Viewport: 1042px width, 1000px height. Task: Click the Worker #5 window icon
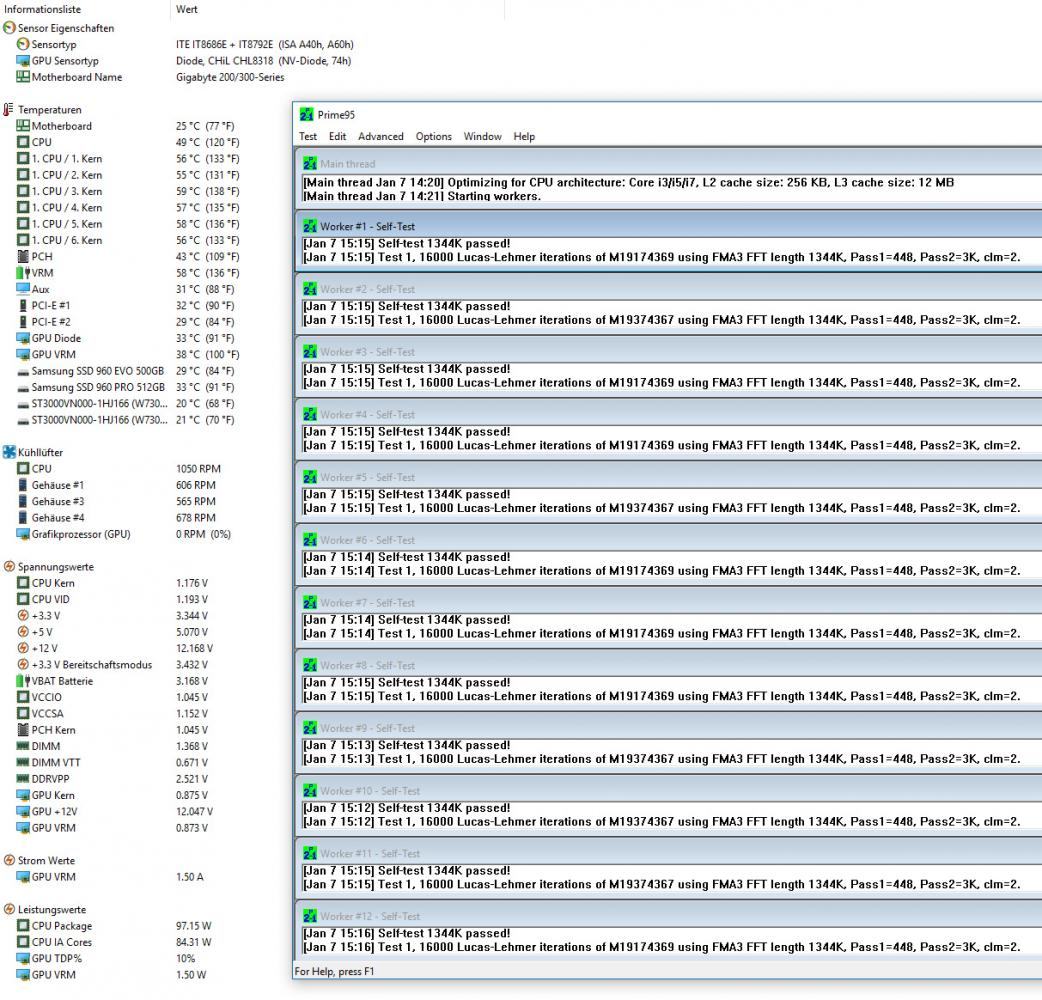tap(310, 477)
